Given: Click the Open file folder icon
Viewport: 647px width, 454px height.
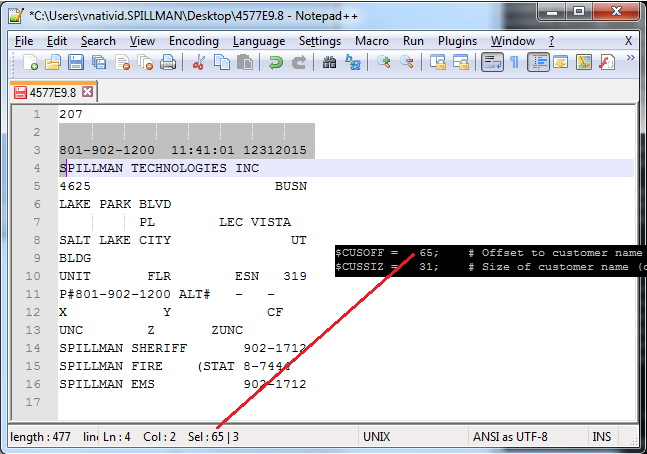Looking at the screenshot, I should [x=53, y=62].
